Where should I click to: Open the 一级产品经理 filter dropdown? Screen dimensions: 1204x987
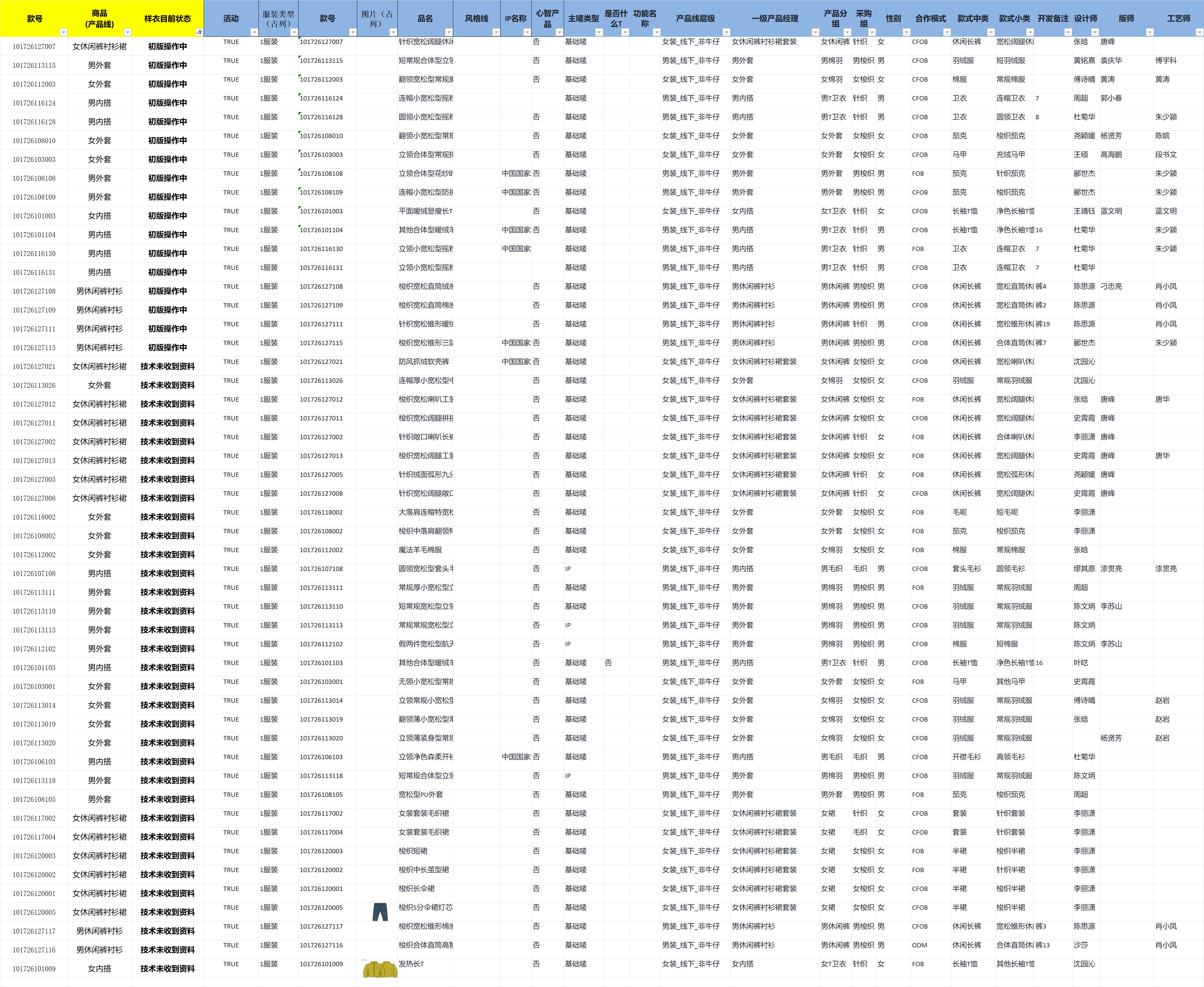coord(815,32)
